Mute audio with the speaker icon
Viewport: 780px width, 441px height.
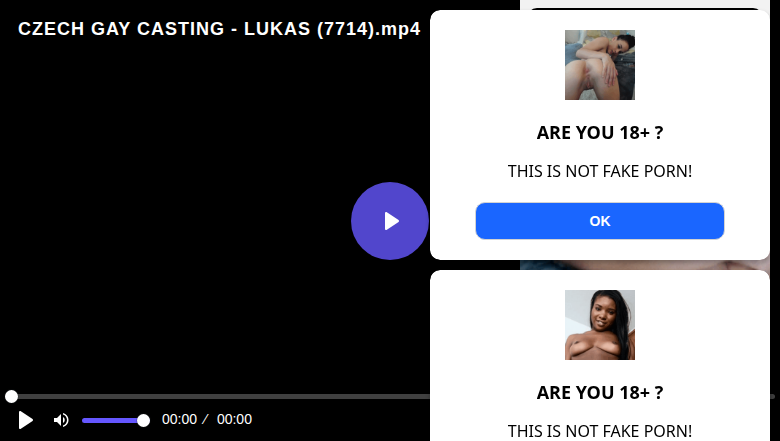click(61, 420)
